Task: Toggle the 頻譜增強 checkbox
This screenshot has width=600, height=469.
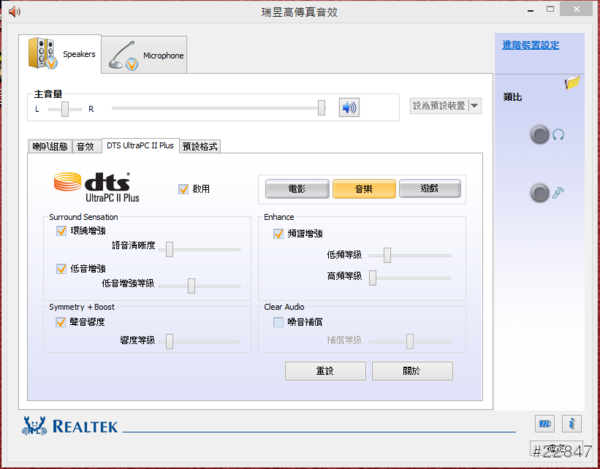Action: point(278,233)
